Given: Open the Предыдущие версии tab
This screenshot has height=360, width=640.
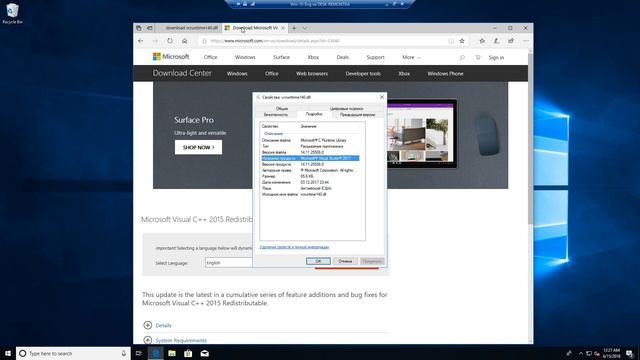Looking at the screenshot, I should point(357,115).
